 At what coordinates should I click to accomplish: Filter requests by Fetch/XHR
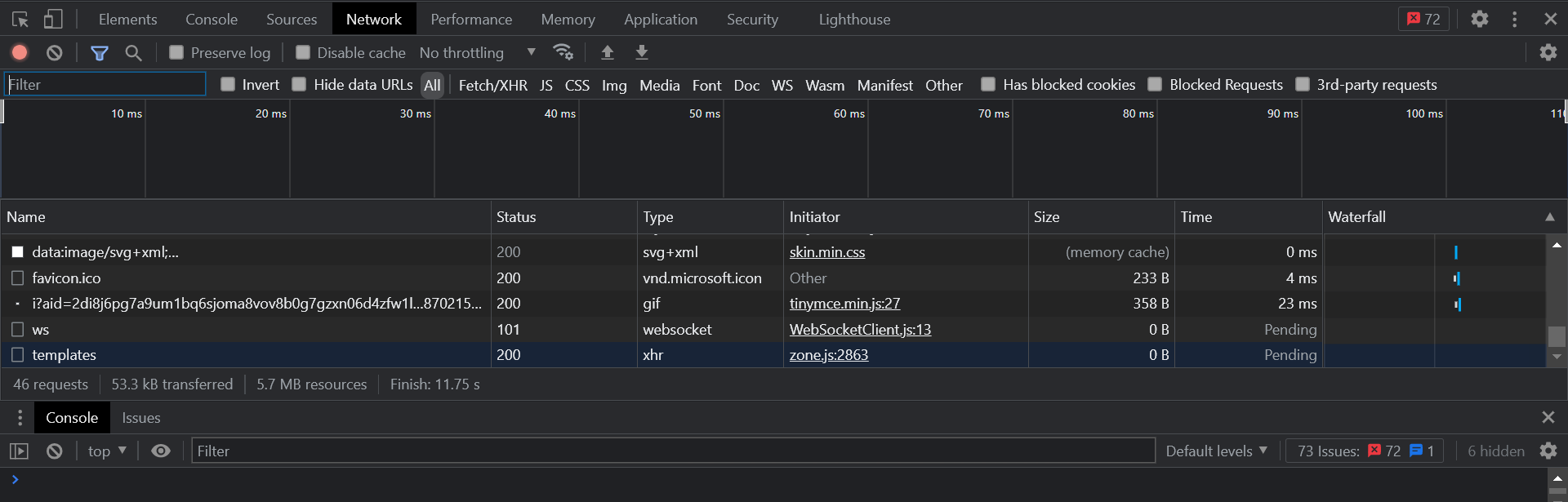pos(493,85)
